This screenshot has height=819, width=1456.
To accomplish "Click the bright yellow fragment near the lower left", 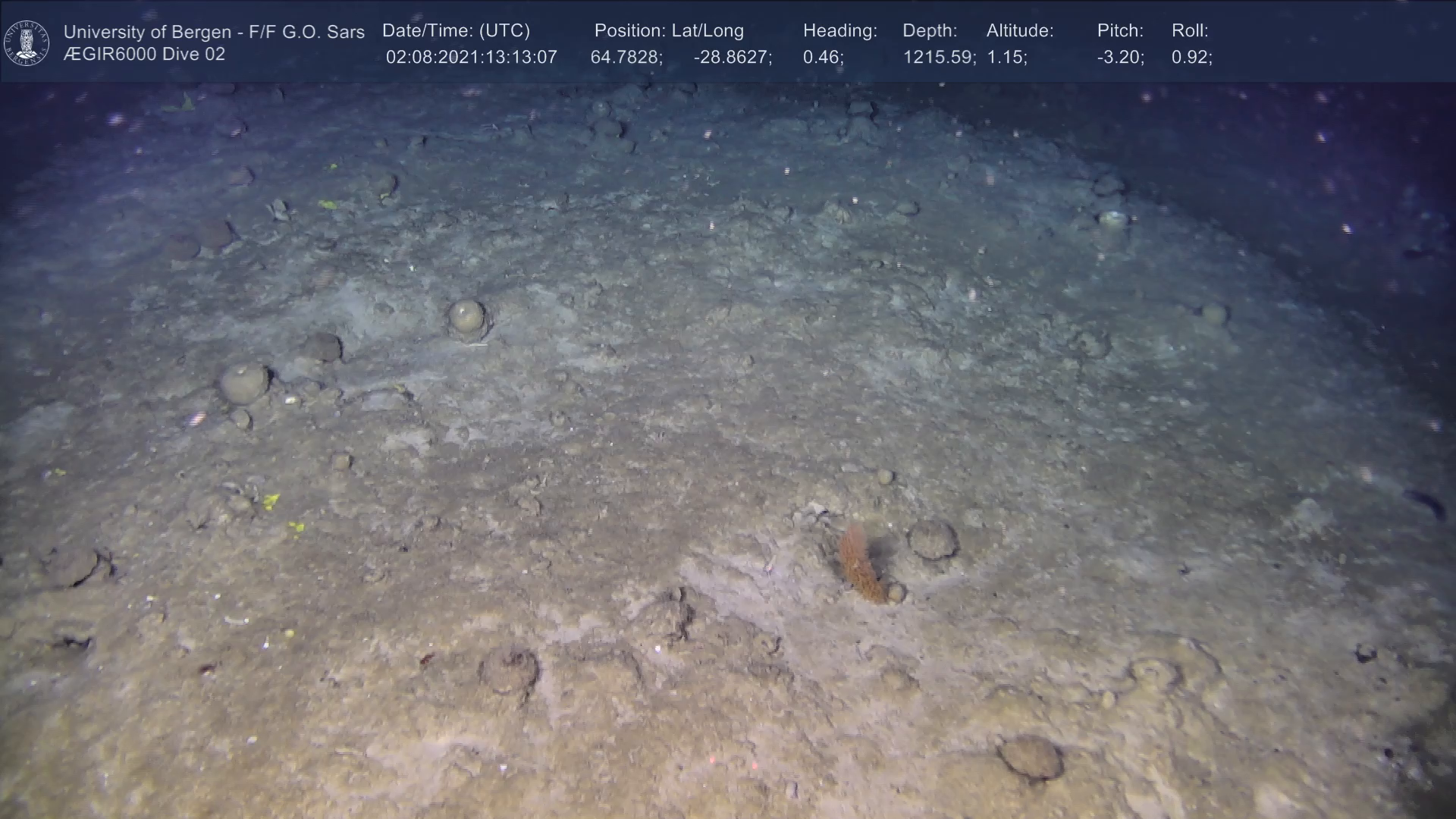I will [271, 500].
